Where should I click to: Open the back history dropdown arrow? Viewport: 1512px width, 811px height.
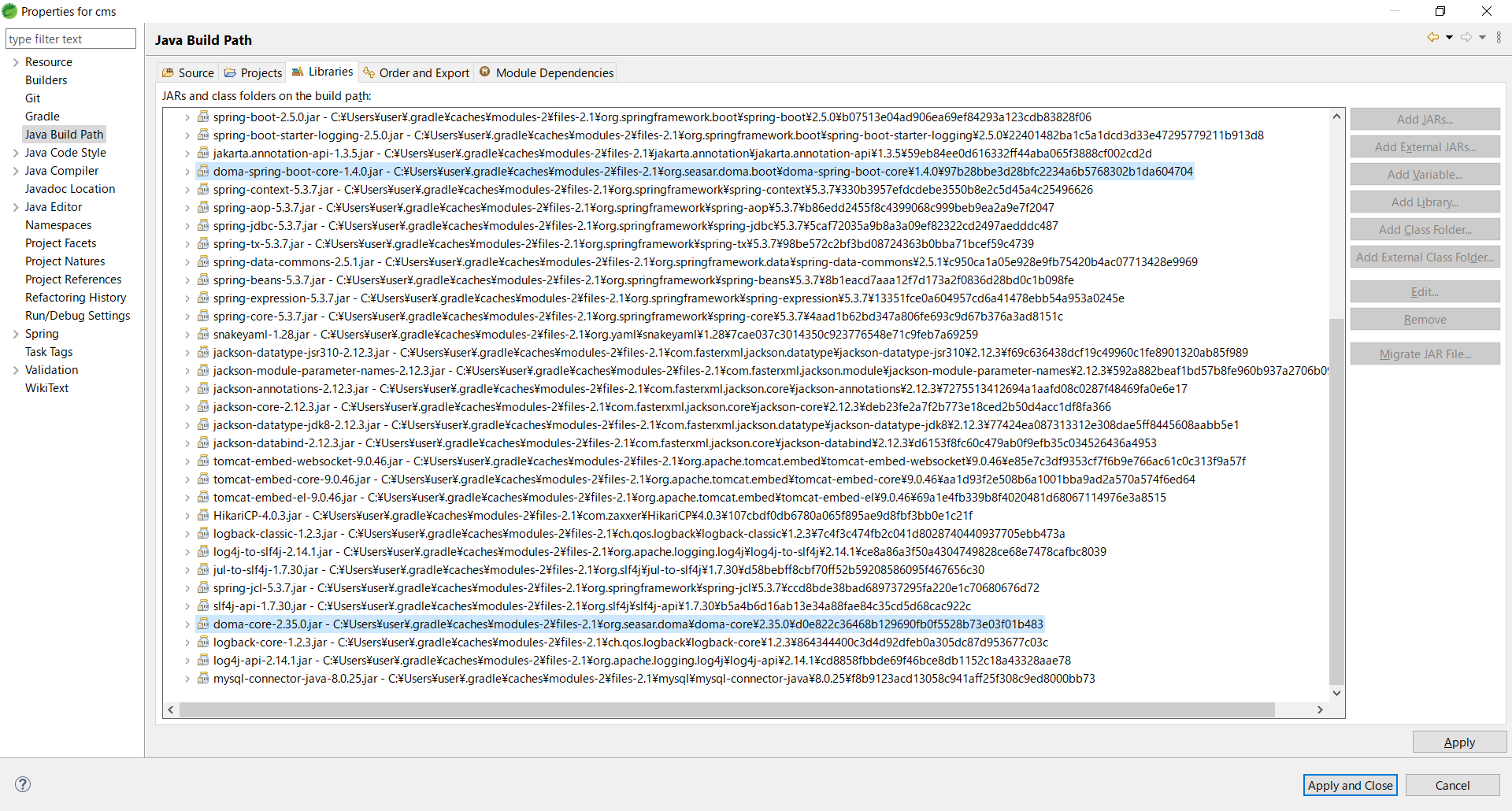[1449, 37]
